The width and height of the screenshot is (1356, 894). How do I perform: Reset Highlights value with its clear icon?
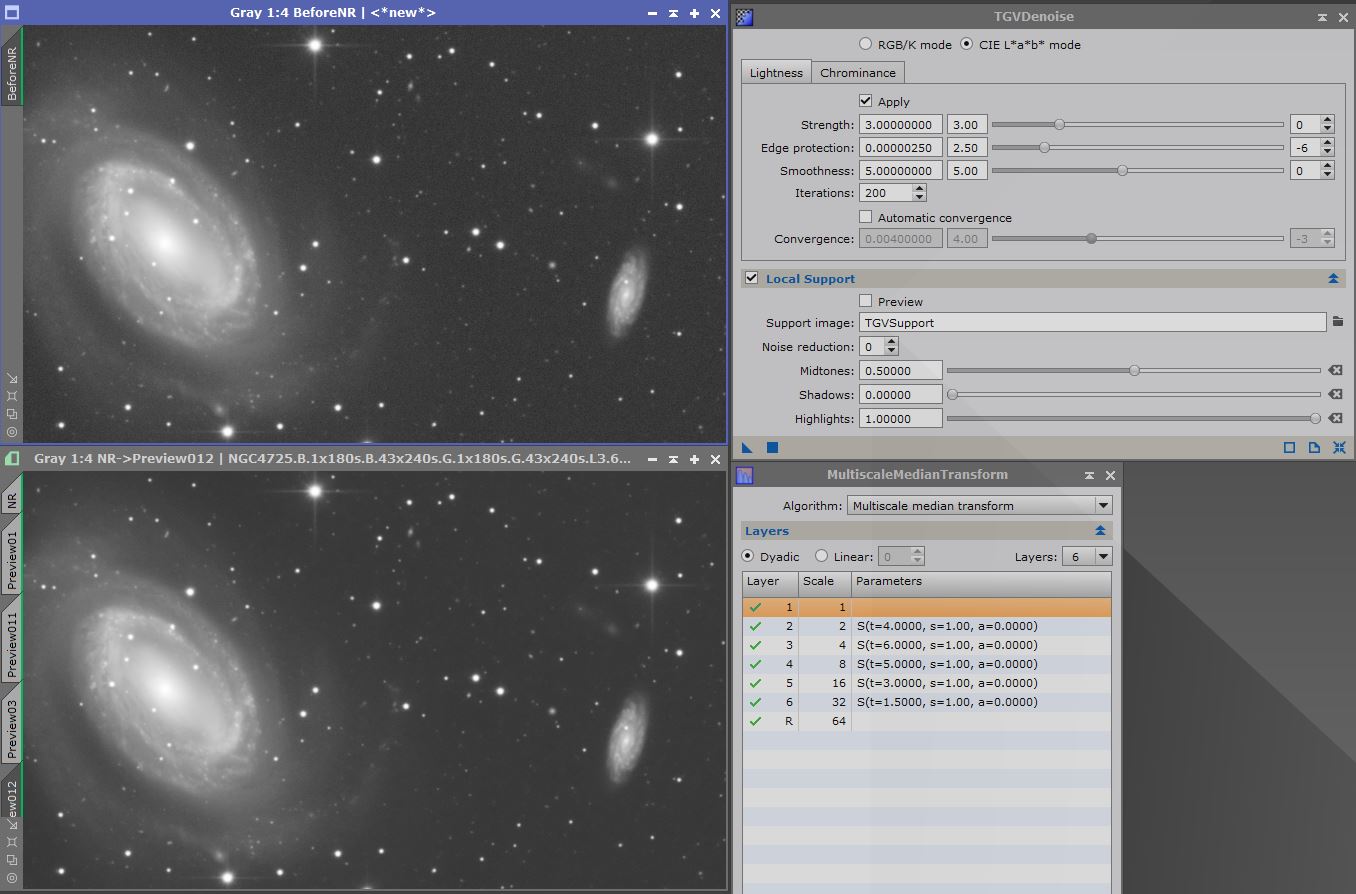[x=1334, y=419]
